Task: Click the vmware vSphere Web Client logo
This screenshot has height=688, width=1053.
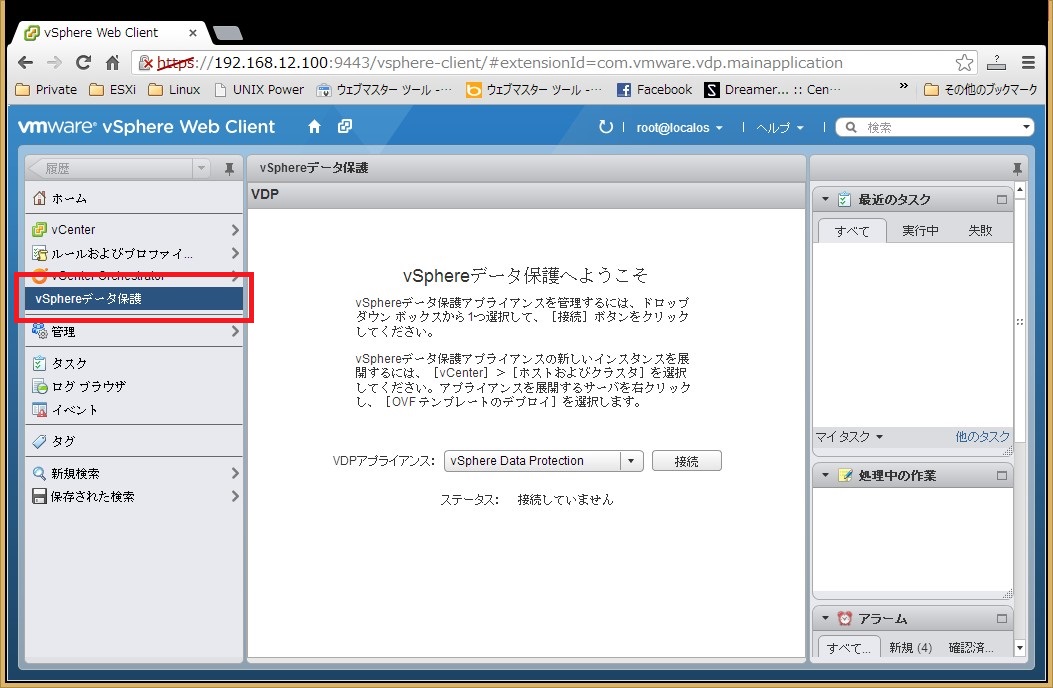Action: point(146,127)
